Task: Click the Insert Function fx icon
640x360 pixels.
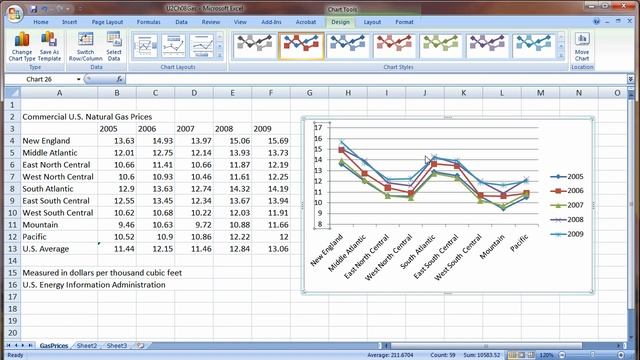Action: [x=119, y=79]
